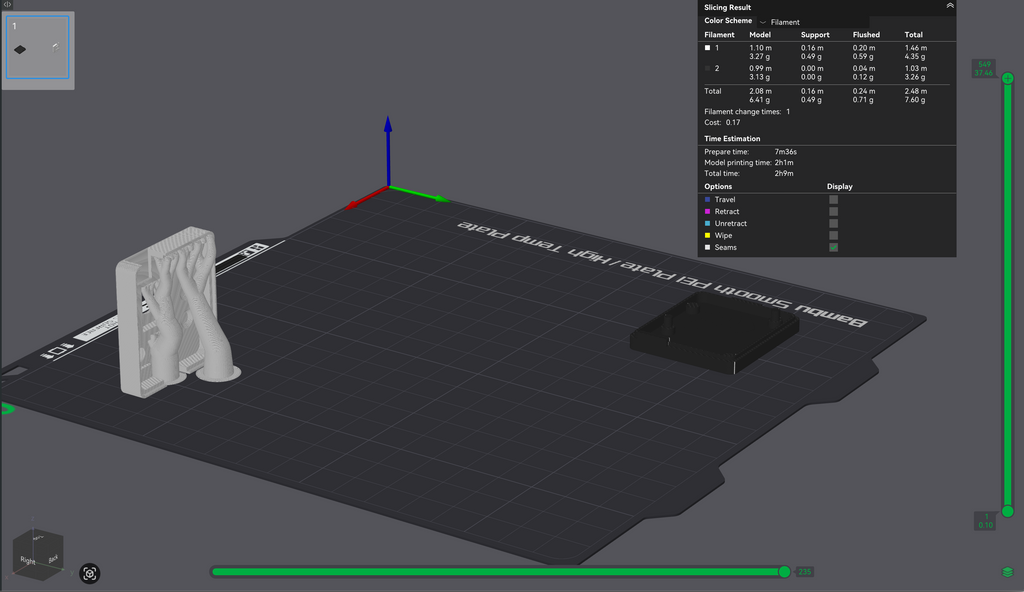Click the Model column header
The image size is (1024, 592).
click(x=760, y=35)
